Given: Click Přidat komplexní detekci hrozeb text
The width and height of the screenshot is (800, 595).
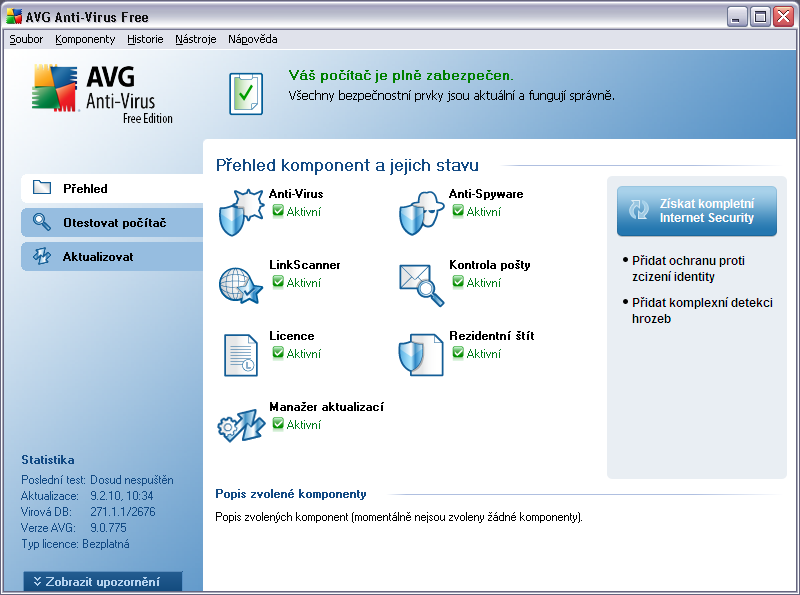Looking at the screenshot, I should point(702,310).
